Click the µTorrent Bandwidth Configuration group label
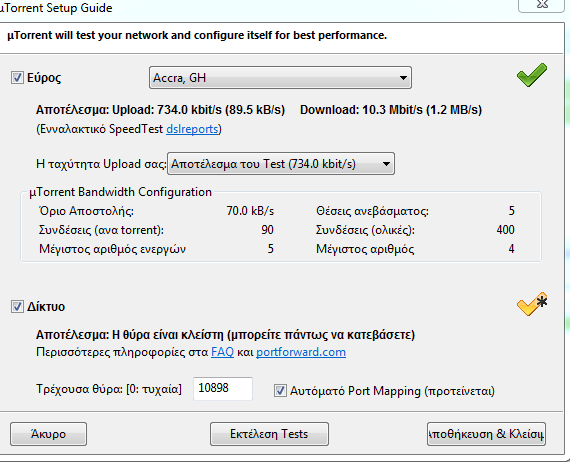 click(x=120, y=192)
